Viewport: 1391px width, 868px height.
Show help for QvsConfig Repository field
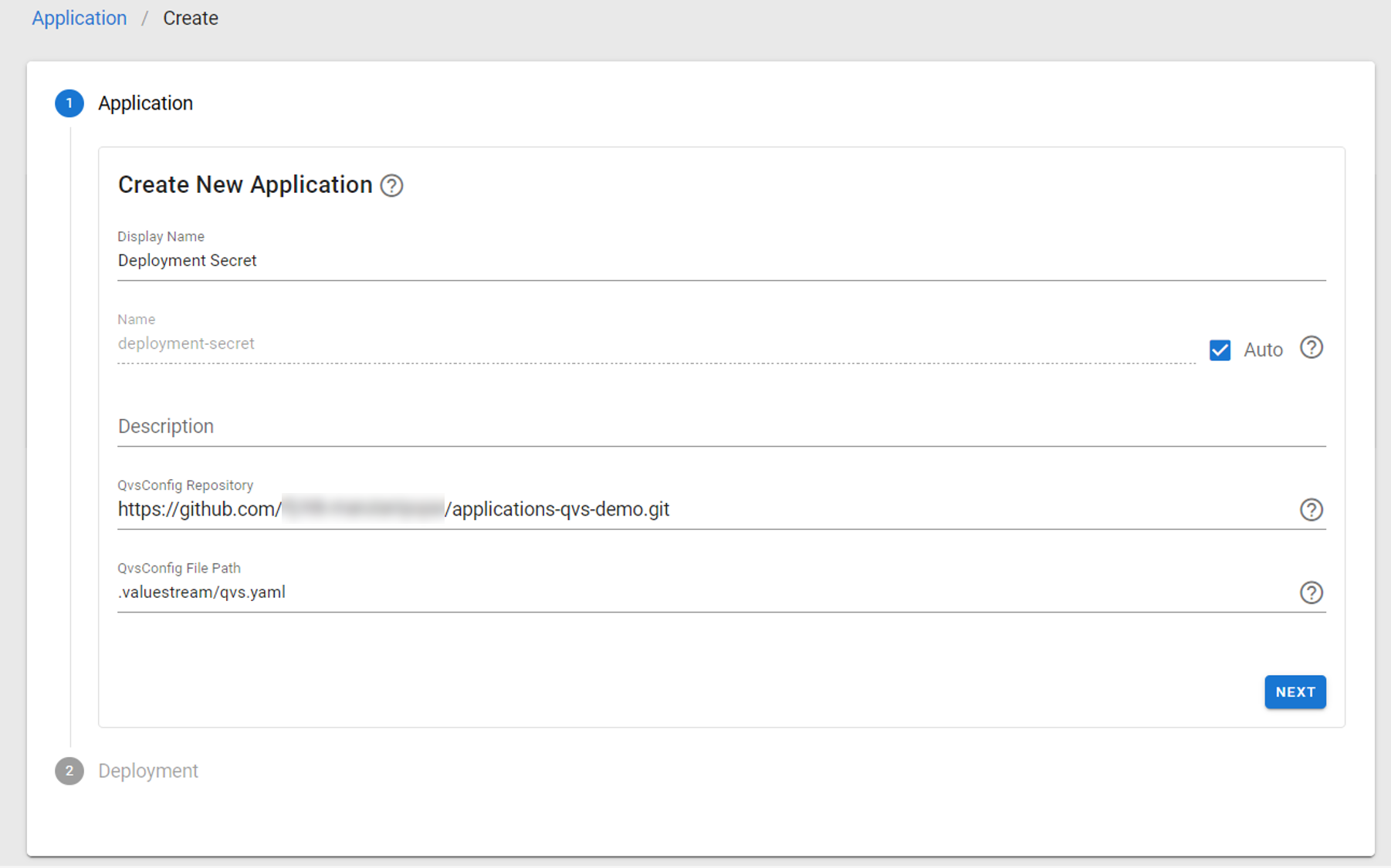[1311, 510]
